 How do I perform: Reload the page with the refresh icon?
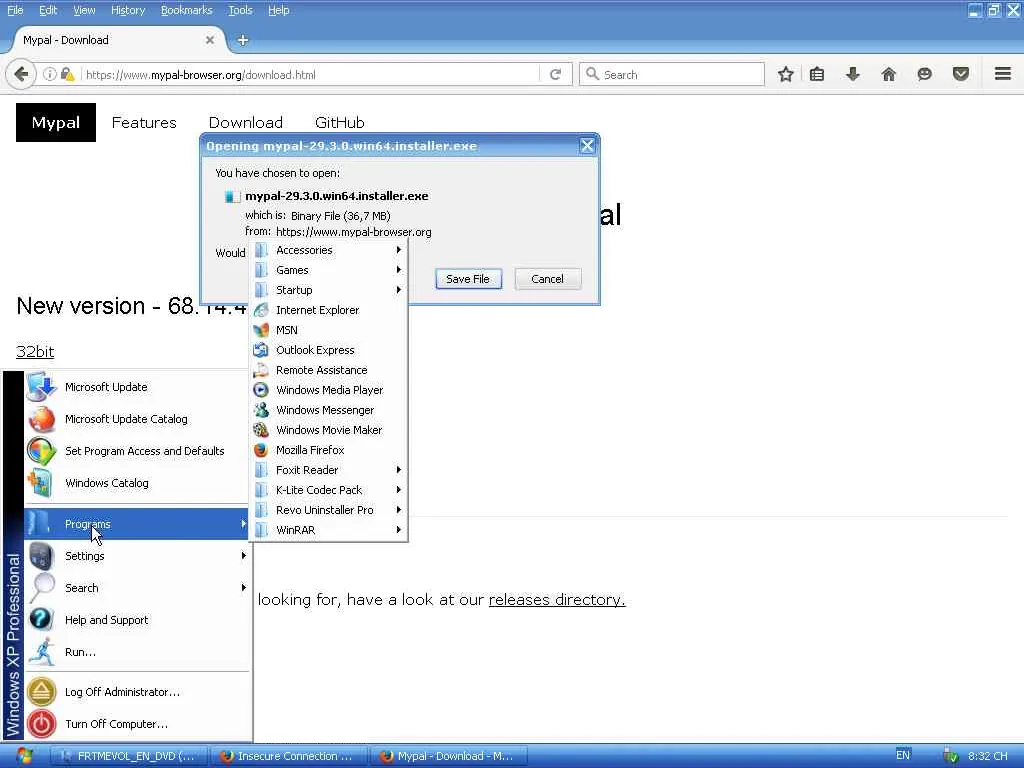tap(556, 74)
